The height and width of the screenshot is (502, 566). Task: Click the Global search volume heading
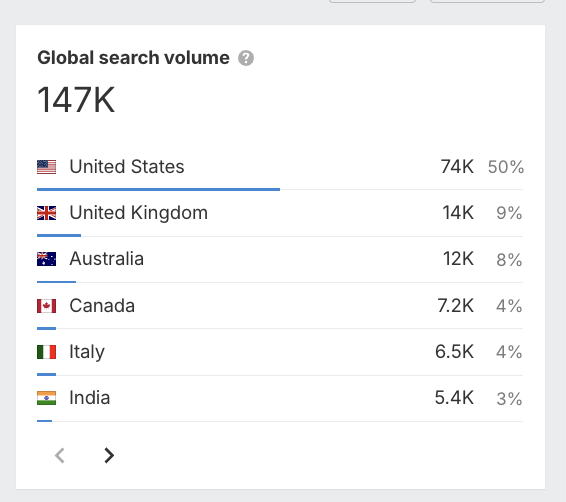click(133, 58)
